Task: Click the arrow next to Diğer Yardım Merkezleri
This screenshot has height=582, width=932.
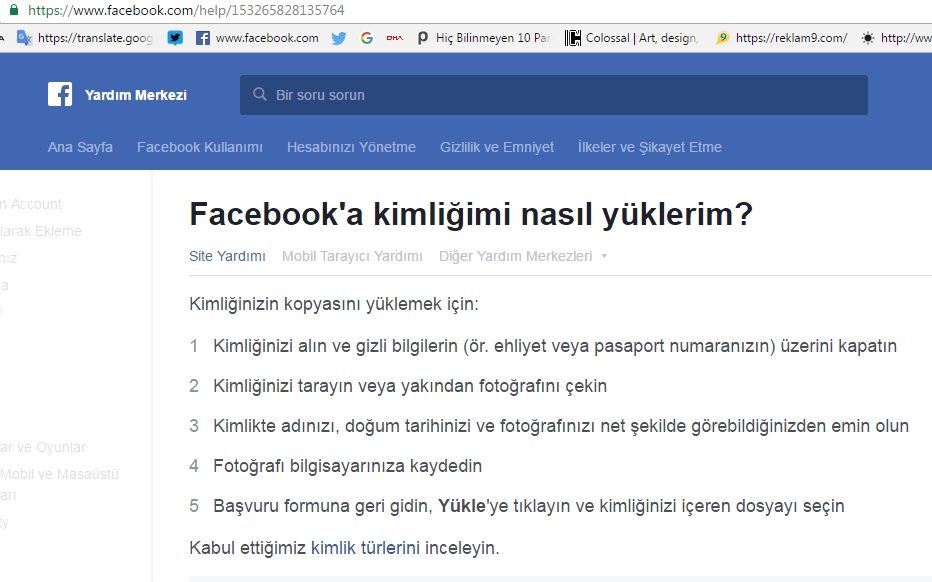Action: [x=604, y=256]
